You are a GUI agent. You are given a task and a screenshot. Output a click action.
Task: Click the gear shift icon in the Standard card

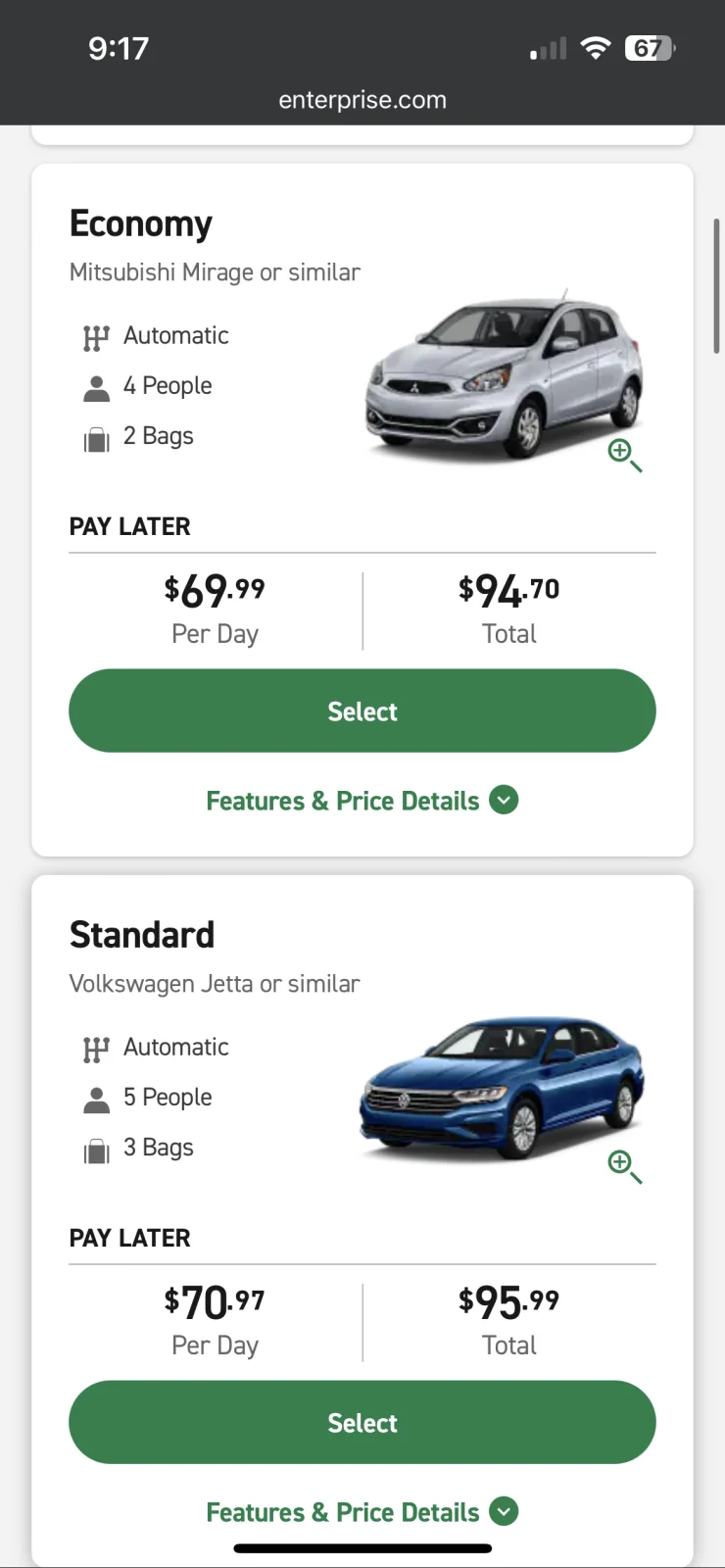click(96, 1047)
